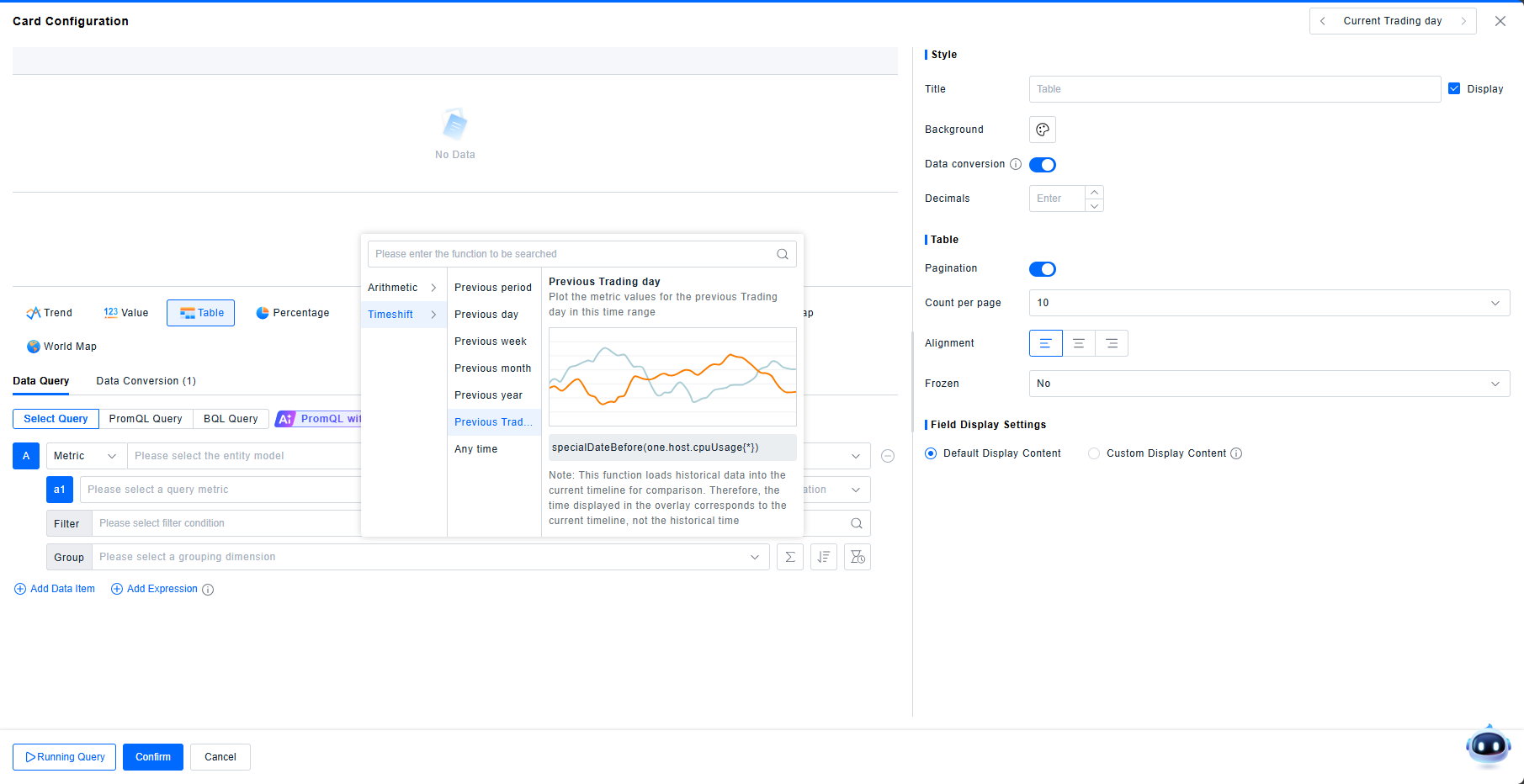Viewport: 1524px width, 784px height.
Task: Select right alignment icon
Action: point(1112,343)
